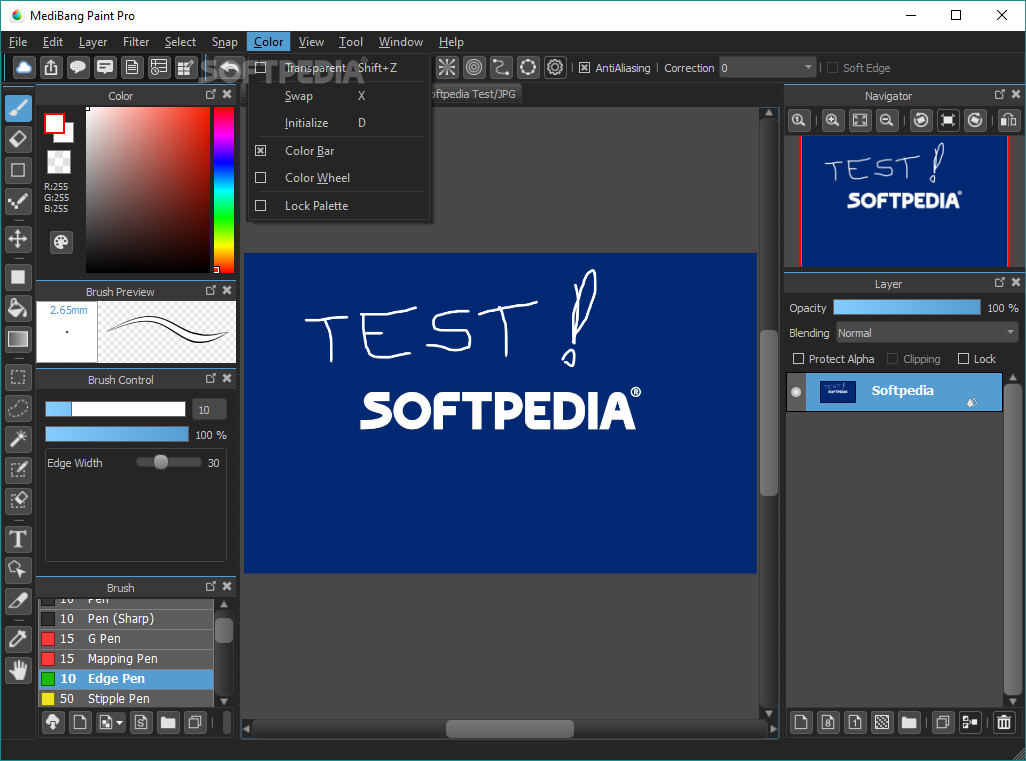Viewport: 1026px width, 761px height.
Task: Enable Color Wheel in Color menu
Action: (260, 177)
